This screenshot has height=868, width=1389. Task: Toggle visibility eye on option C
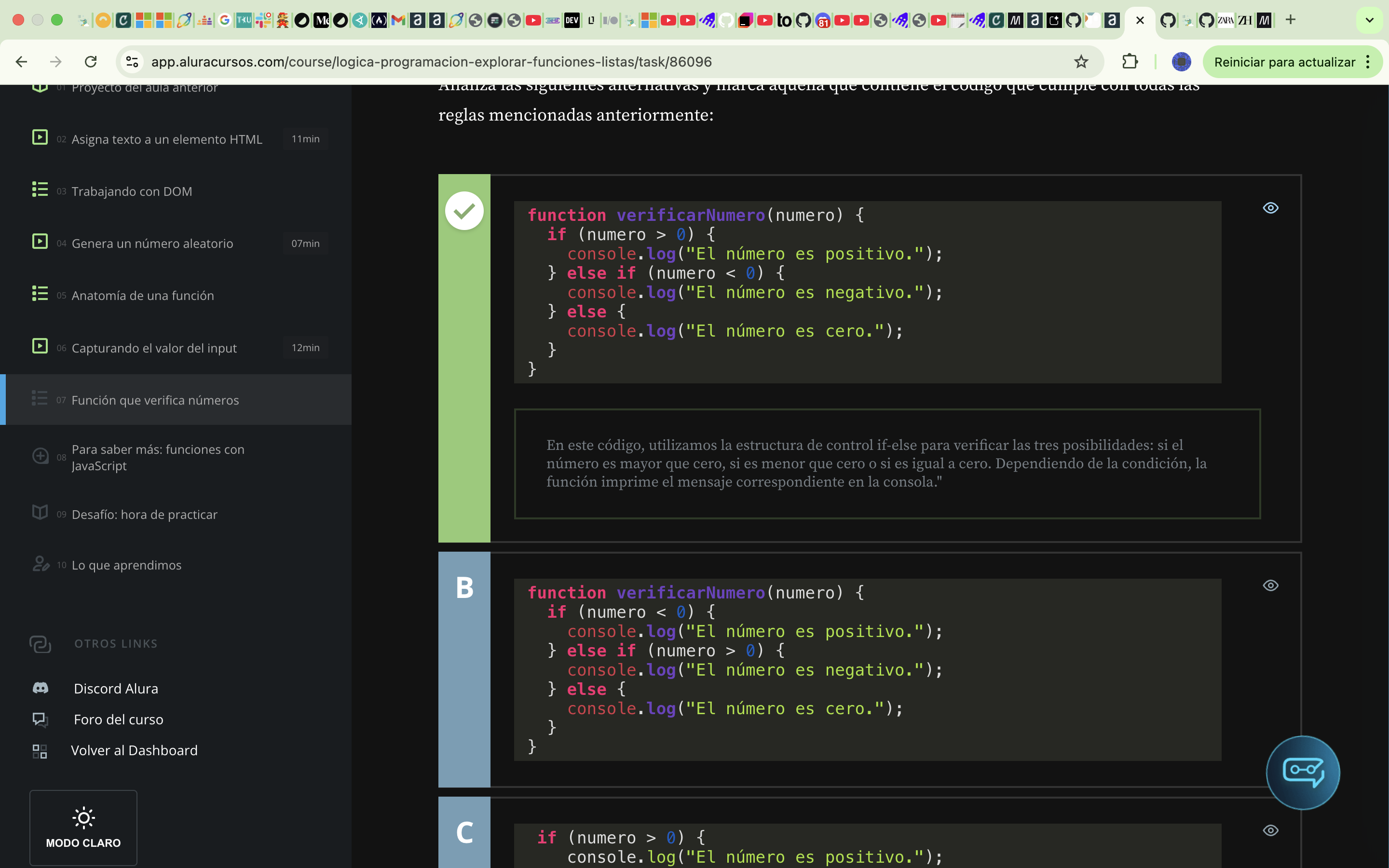point(1270,830)
